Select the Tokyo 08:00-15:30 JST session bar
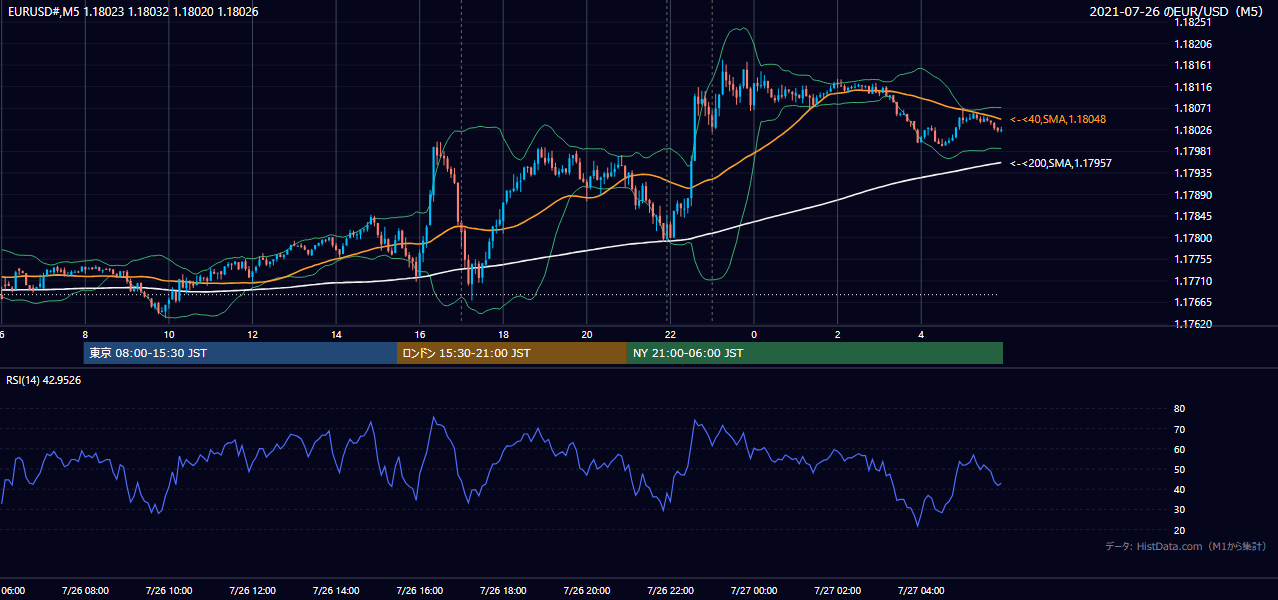 tap(240, 353)
